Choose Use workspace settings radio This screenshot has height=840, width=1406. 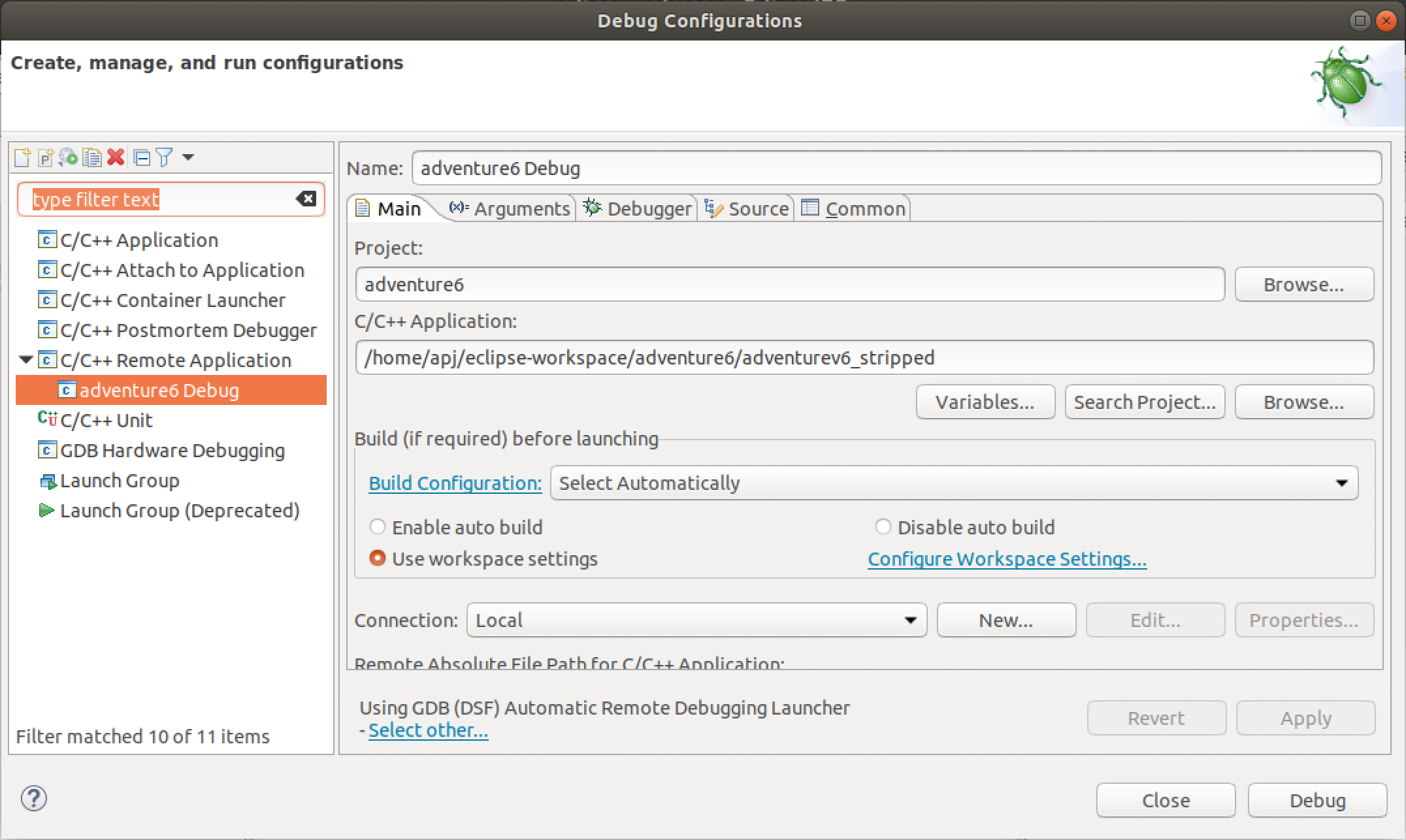(378, 558)
